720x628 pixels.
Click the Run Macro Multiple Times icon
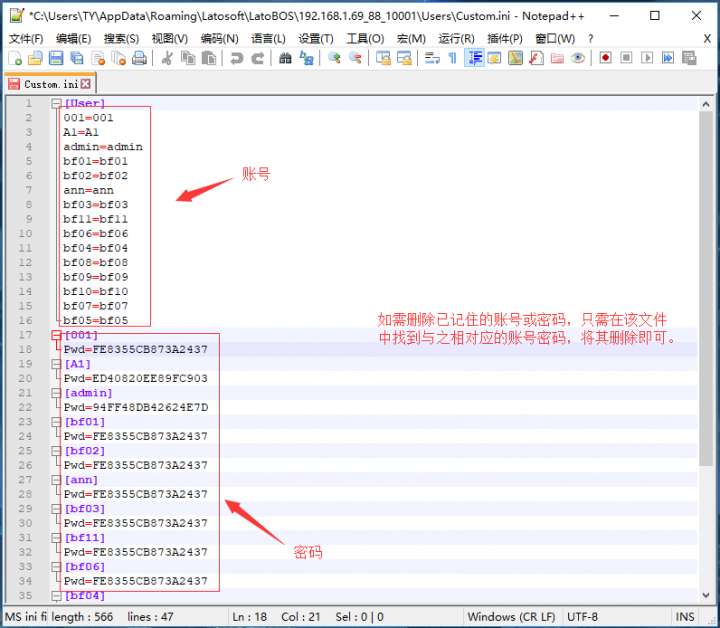coord(668,58)
